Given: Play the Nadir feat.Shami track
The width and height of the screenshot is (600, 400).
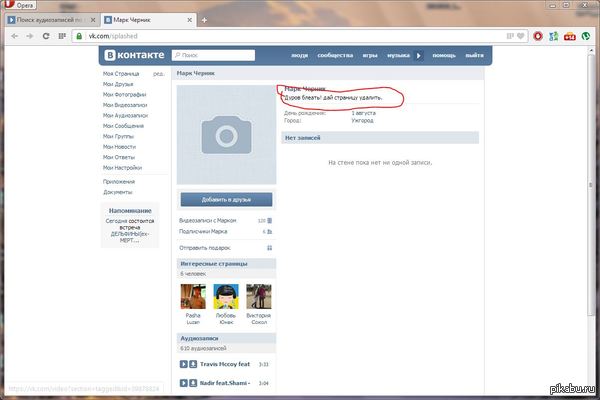Looking at the screenshot, I should point(183,382).
